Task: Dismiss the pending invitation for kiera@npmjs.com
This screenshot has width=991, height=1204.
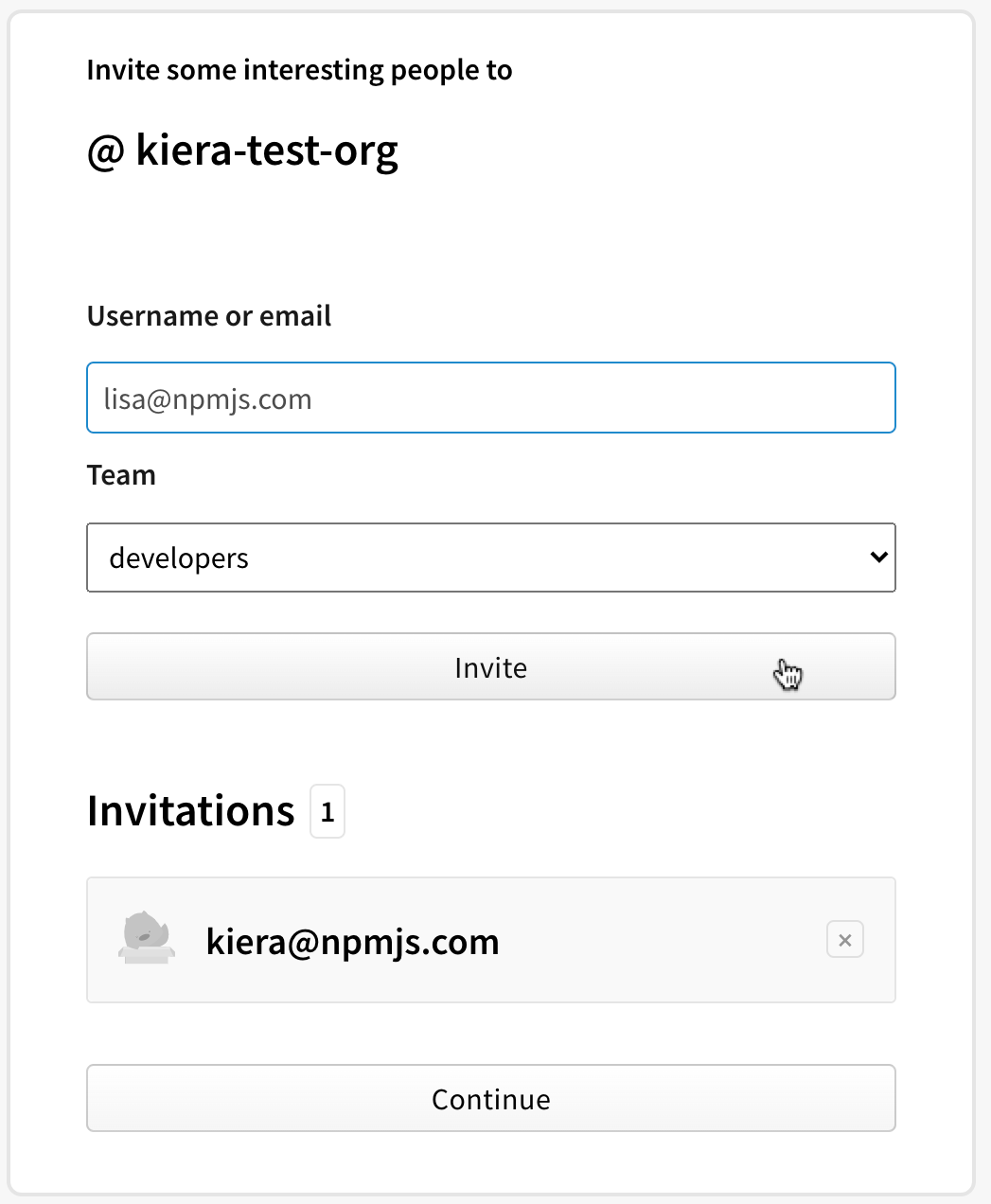Action: pos(844,939)
